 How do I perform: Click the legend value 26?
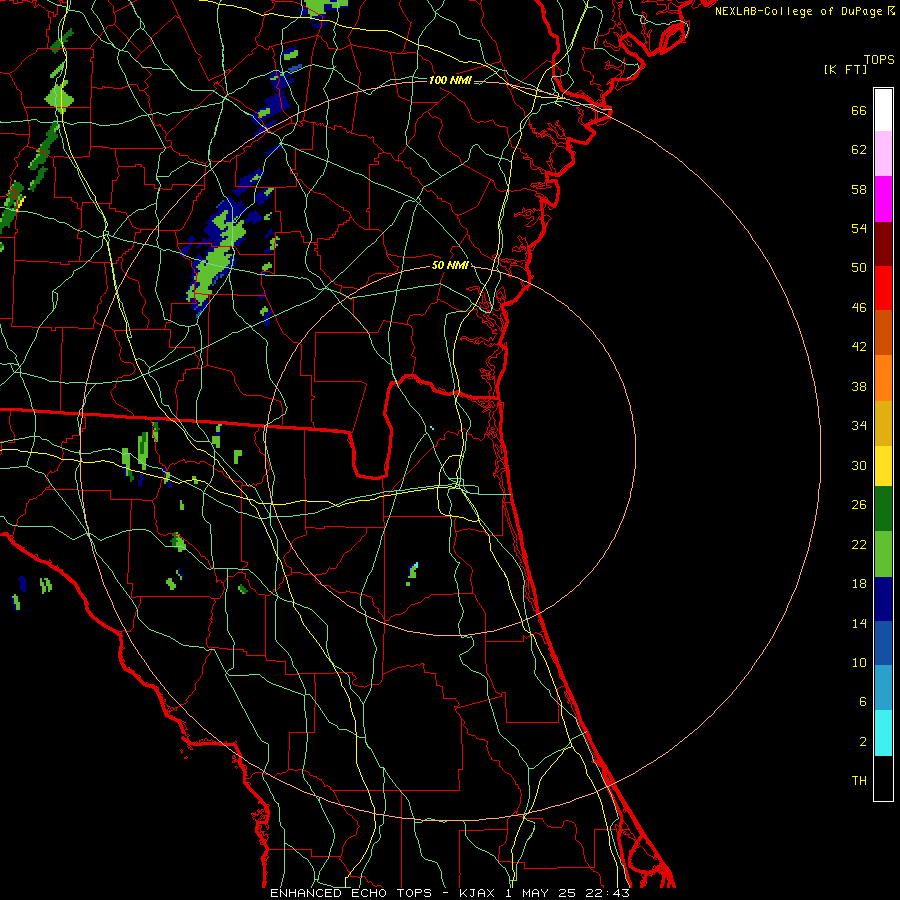coord(859,505)
